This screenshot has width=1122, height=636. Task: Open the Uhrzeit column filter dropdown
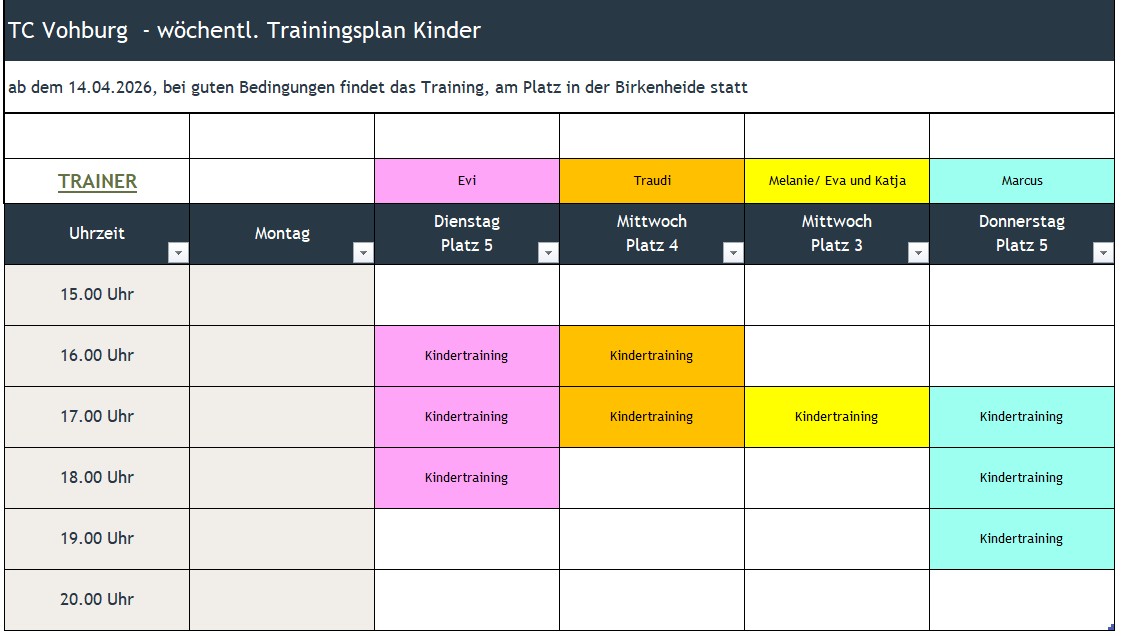click(178, 253)
